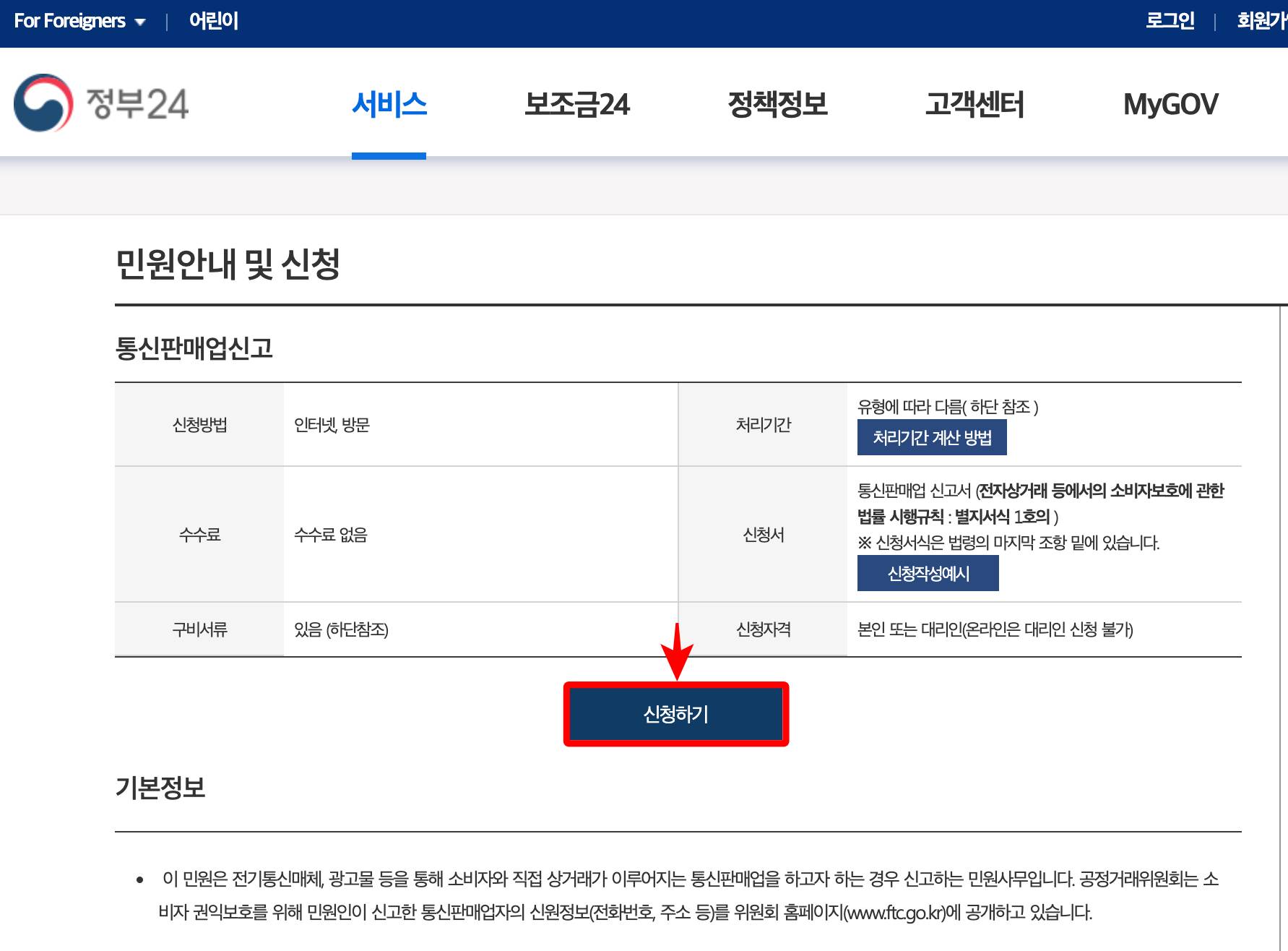This screenshot has width=1288, height=951.
Task: View the 신청작성예시 example
Action: 928,573
